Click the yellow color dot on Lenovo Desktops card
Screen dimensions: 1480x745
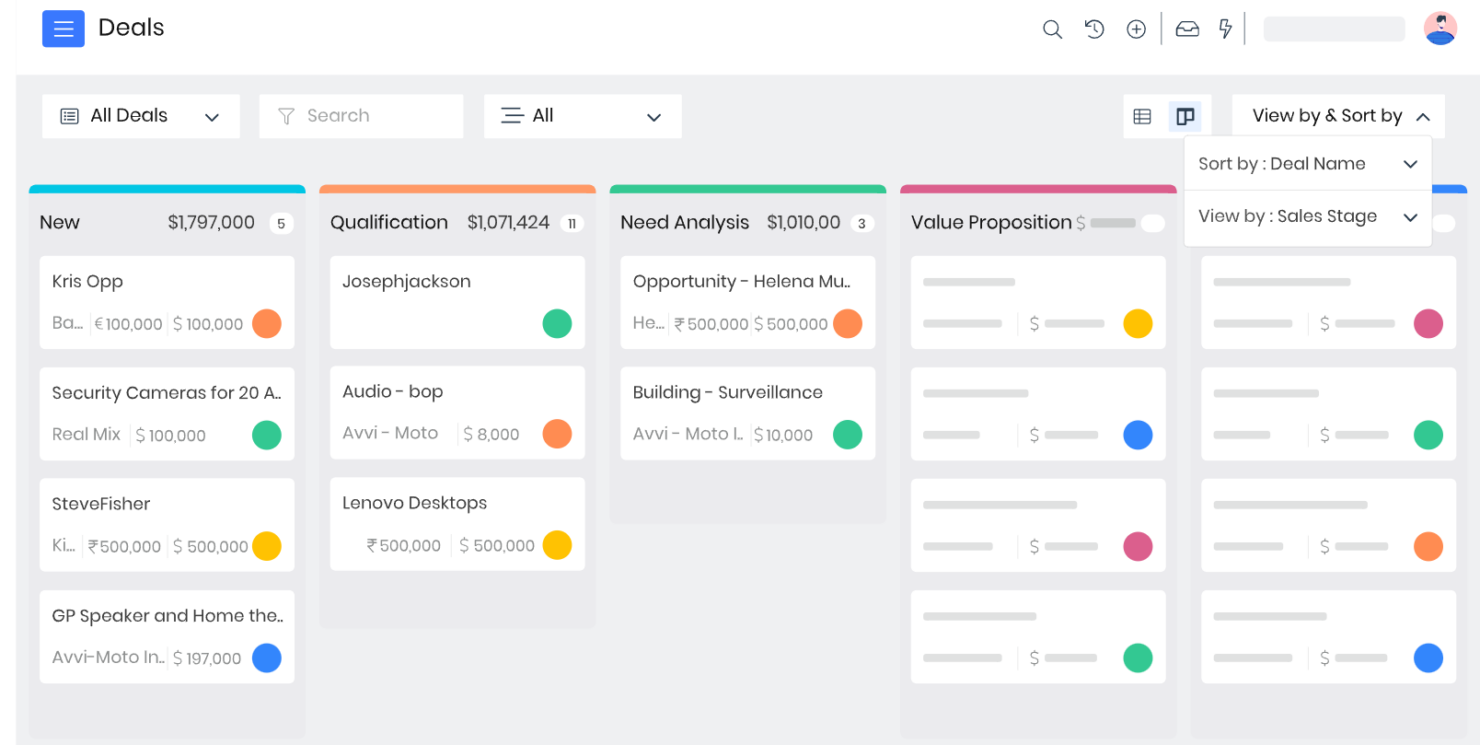[x=558, y=545]
